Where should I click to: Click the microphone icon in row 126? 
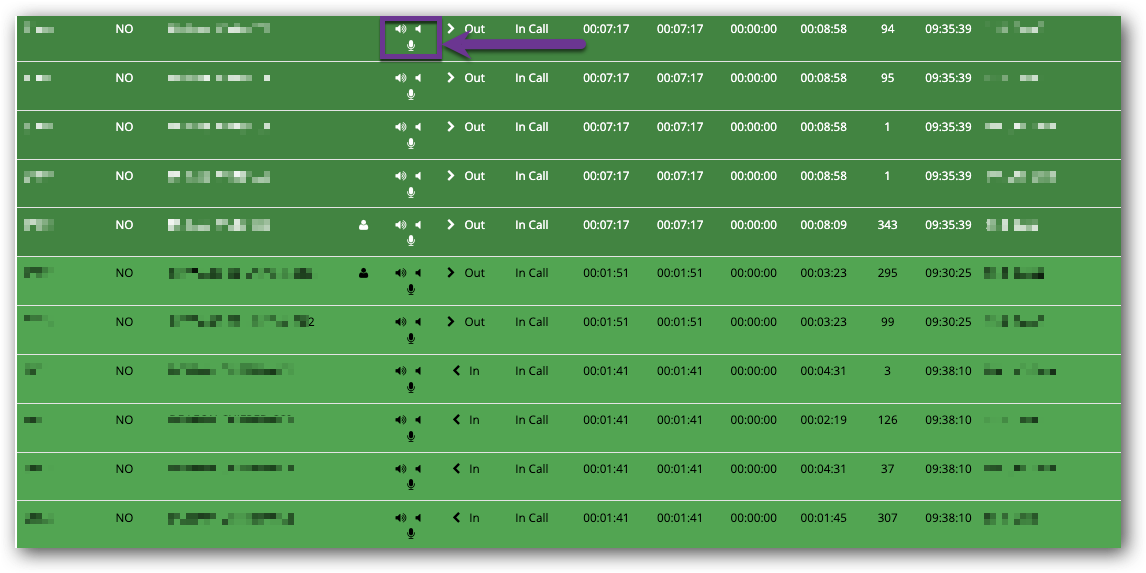tap(411, 436)
